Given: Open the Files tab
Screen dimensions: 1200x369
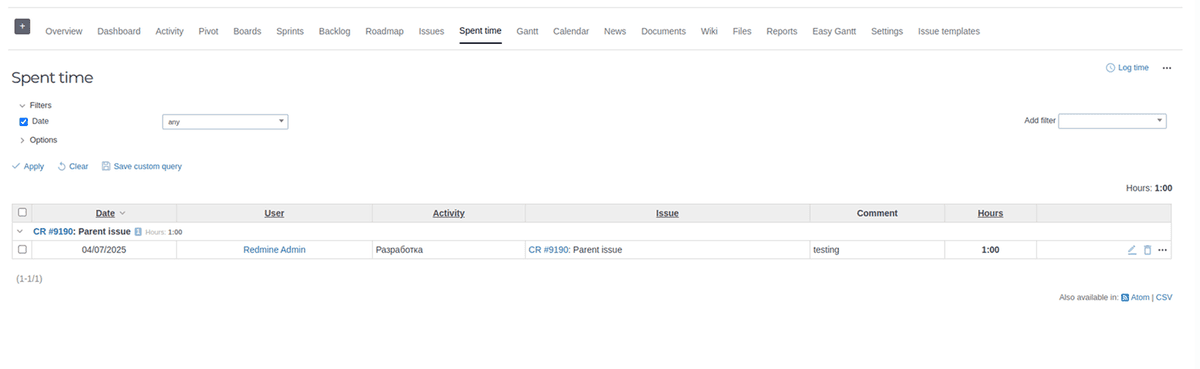Looking at the screenshot, I should pyautogui.click(x=742, y=31).
